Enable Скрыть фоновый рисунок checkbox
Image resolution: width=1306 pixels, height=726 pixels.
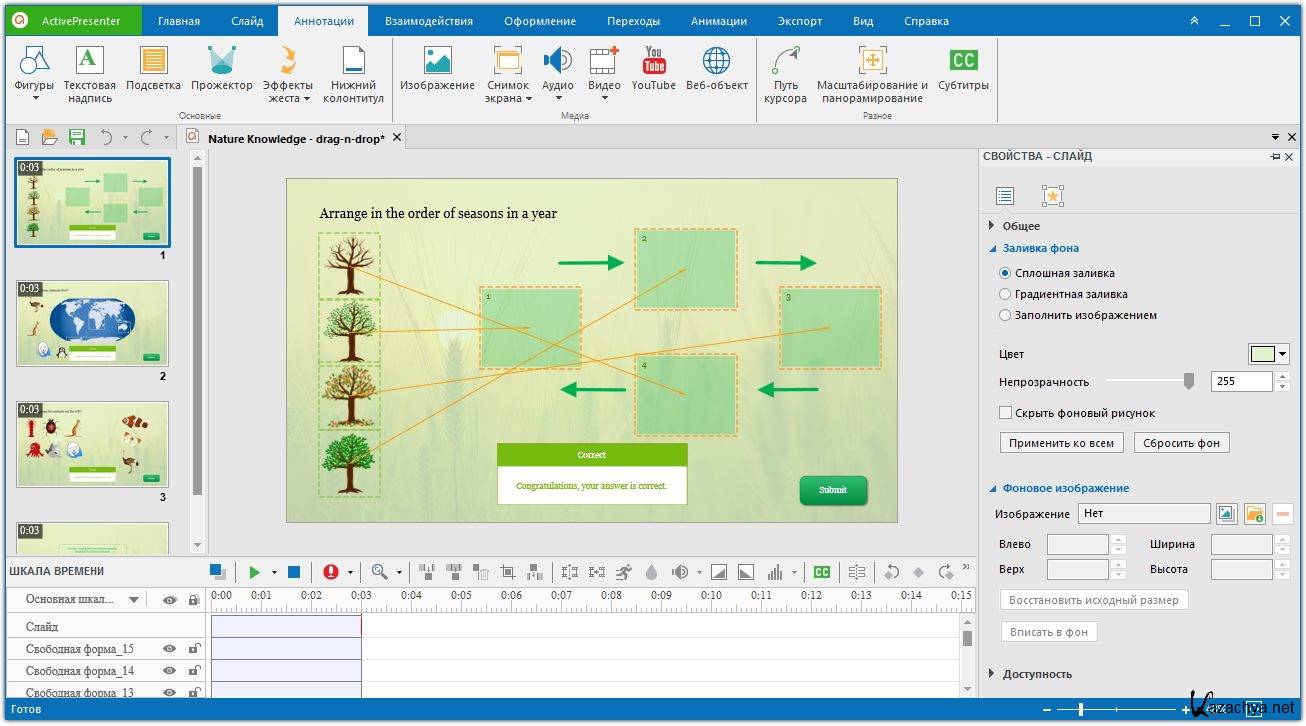point(1006,413)
